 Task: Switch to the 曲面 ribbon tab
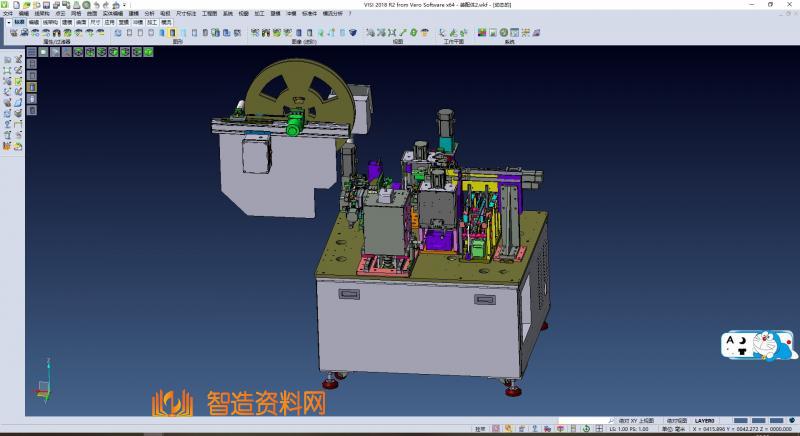[x=81, y=21]
